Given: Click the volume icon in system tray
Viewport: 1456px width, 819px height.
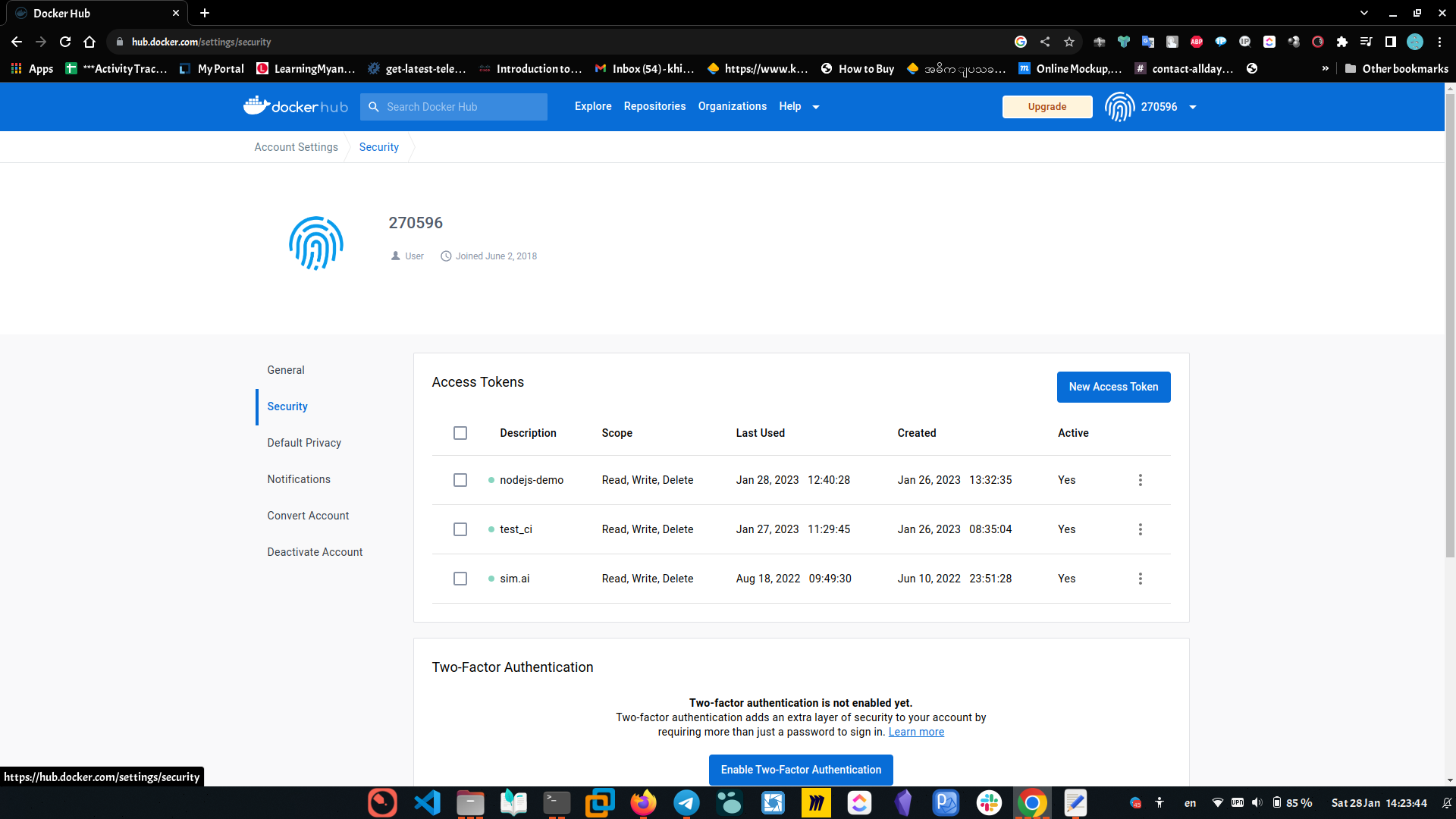Looking at the screenshot, I should click(1257, 802).
